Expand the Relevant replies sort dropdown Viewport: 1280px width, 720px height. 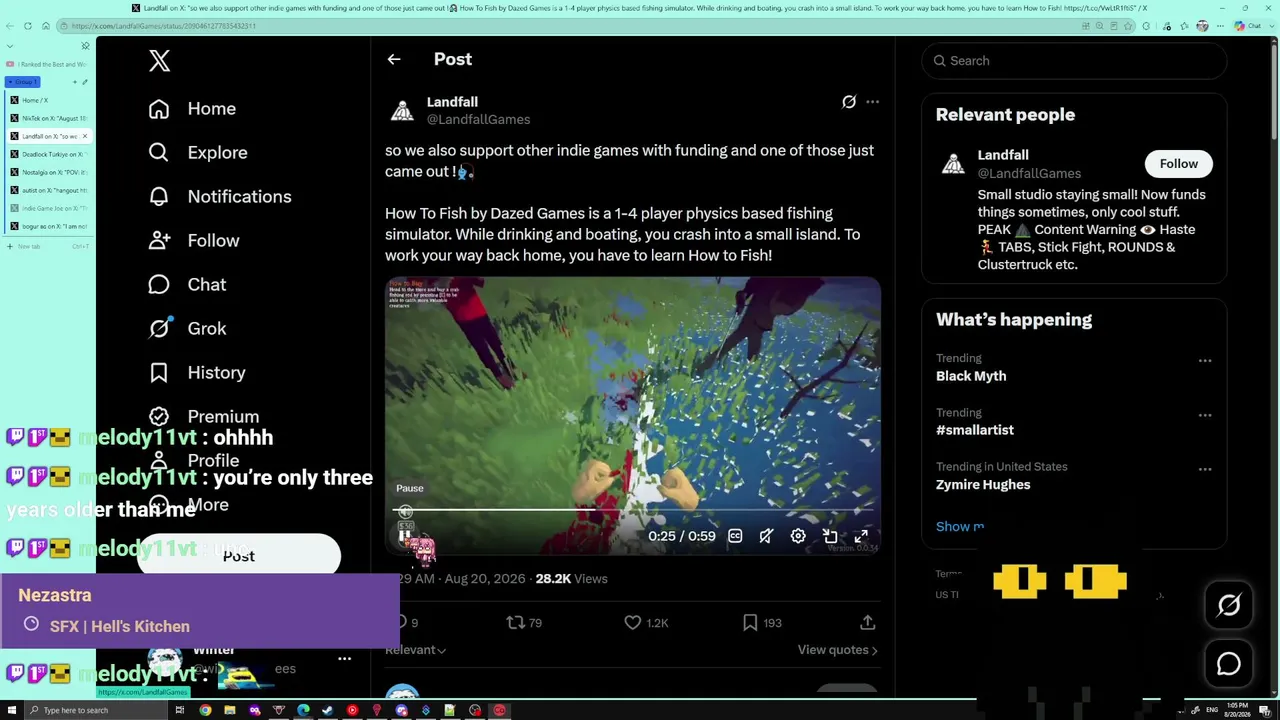point(415,650)
